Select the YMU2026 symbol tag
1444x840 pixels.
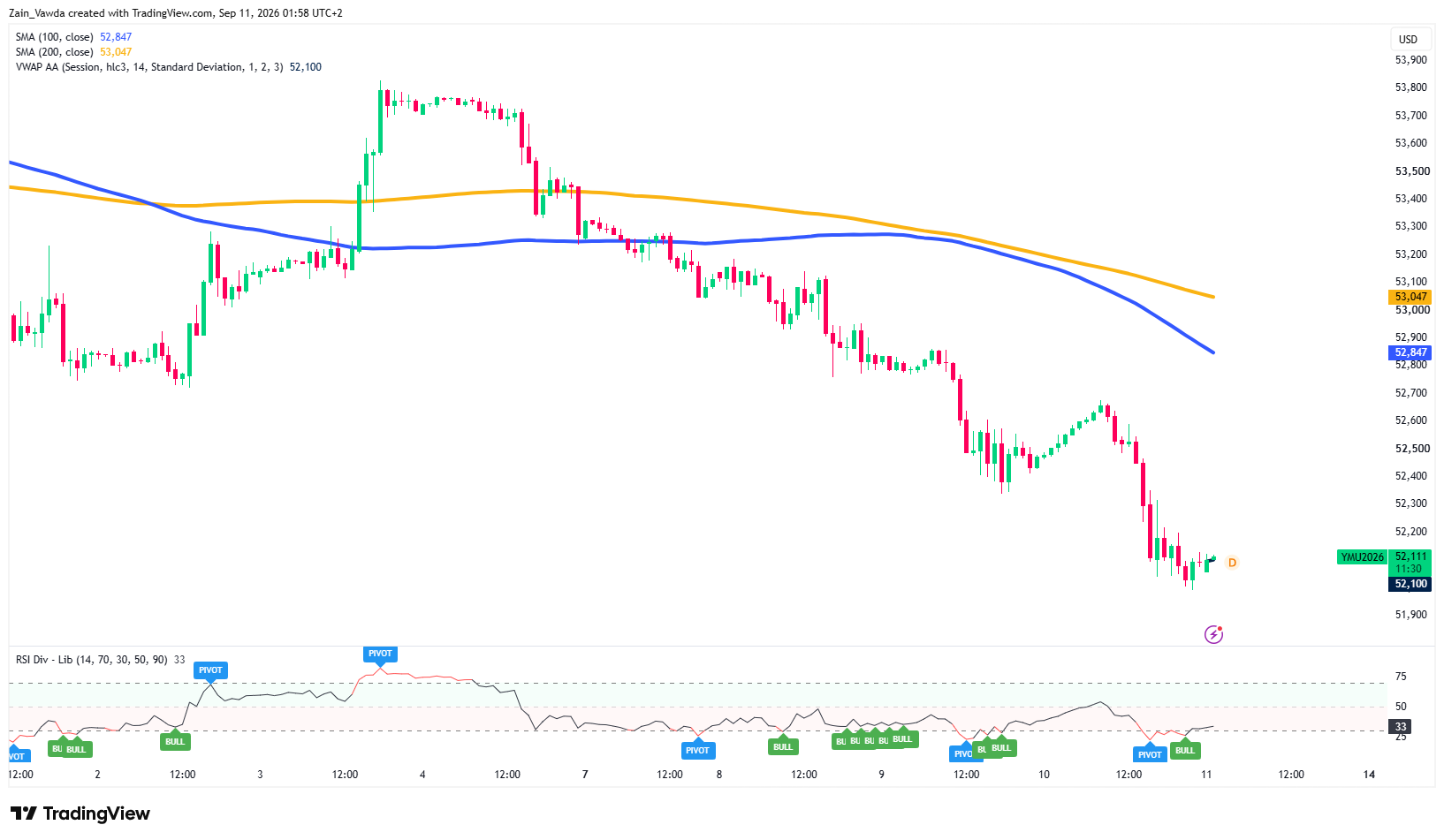[x=1362, y=557]
